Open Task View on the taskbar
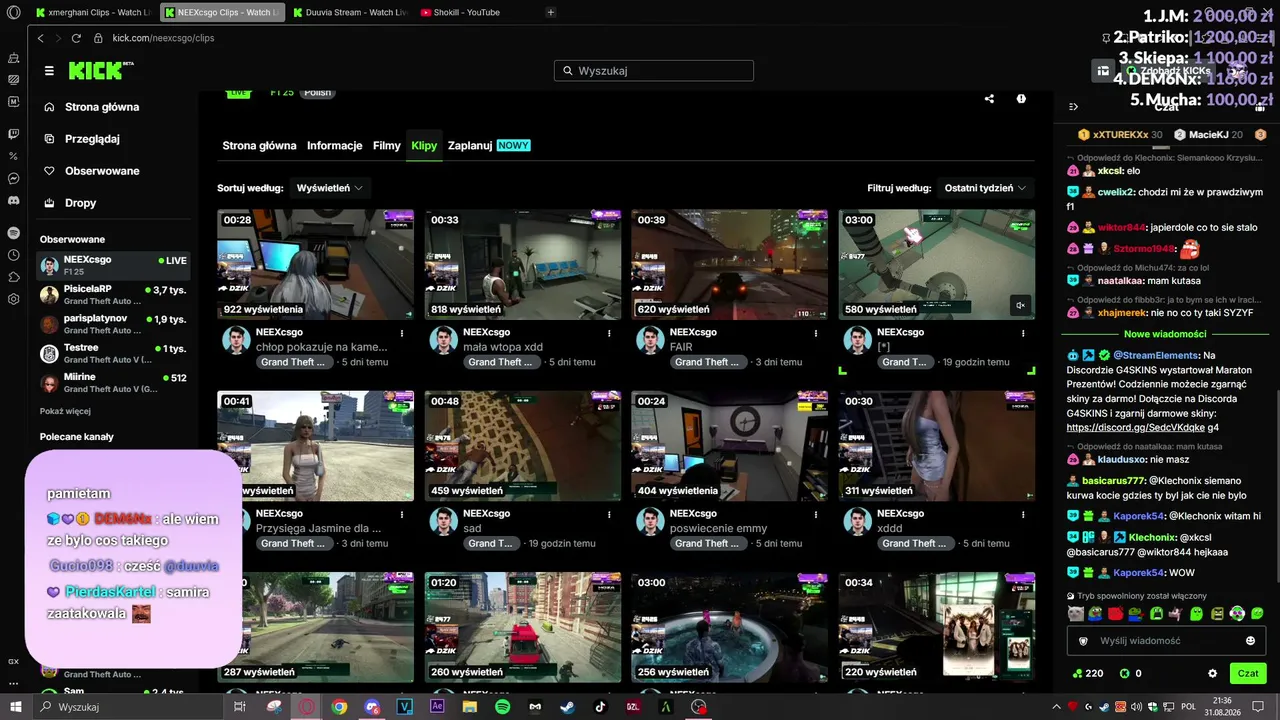The height and width of the screenshot is (720, 1280). coord(240,707)
